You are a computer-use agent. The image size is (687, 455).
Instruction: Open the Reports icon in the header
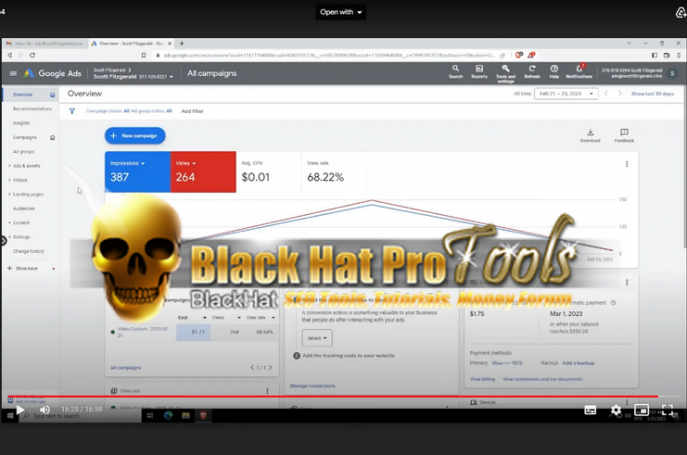click(x=479, y=71)
